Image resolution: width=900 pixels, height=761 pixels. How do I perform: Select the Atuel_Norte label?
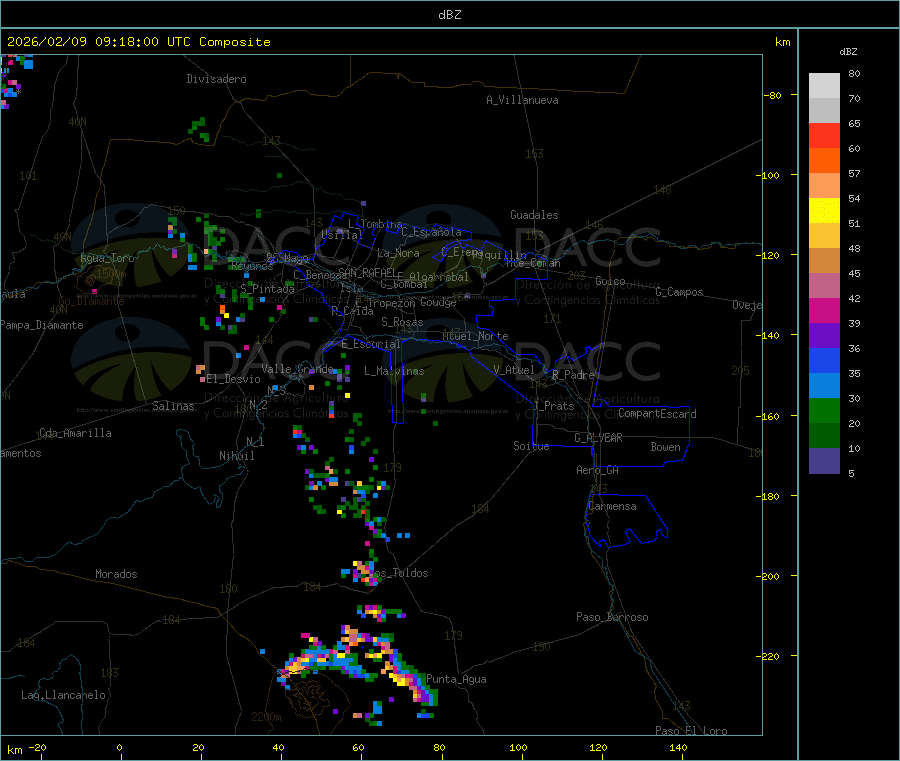tap(475, 336)
